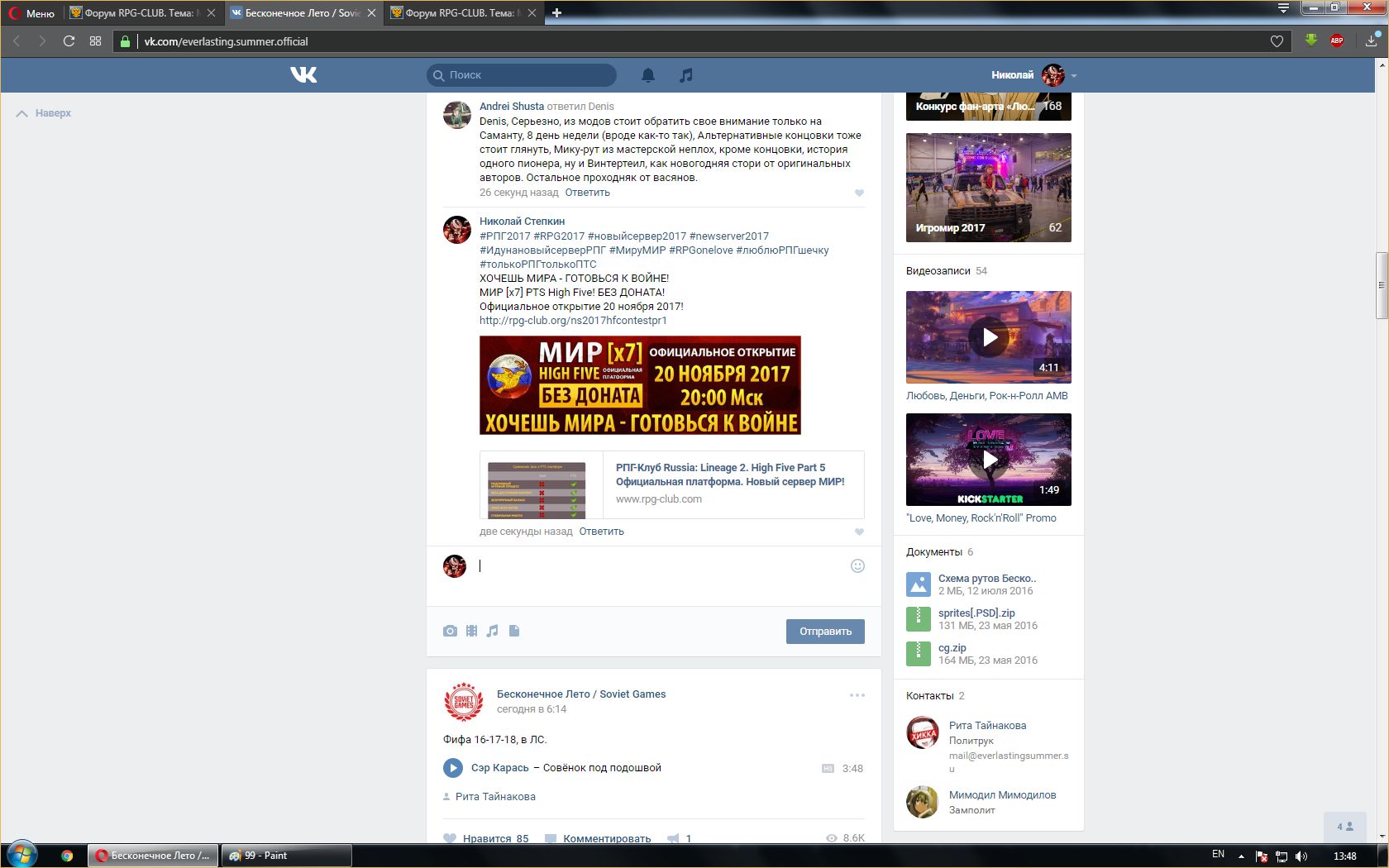Like Andrei Shusta's comment
Image resolution: width=1389 pixels, height=868 pixels.
pos(859,193)
